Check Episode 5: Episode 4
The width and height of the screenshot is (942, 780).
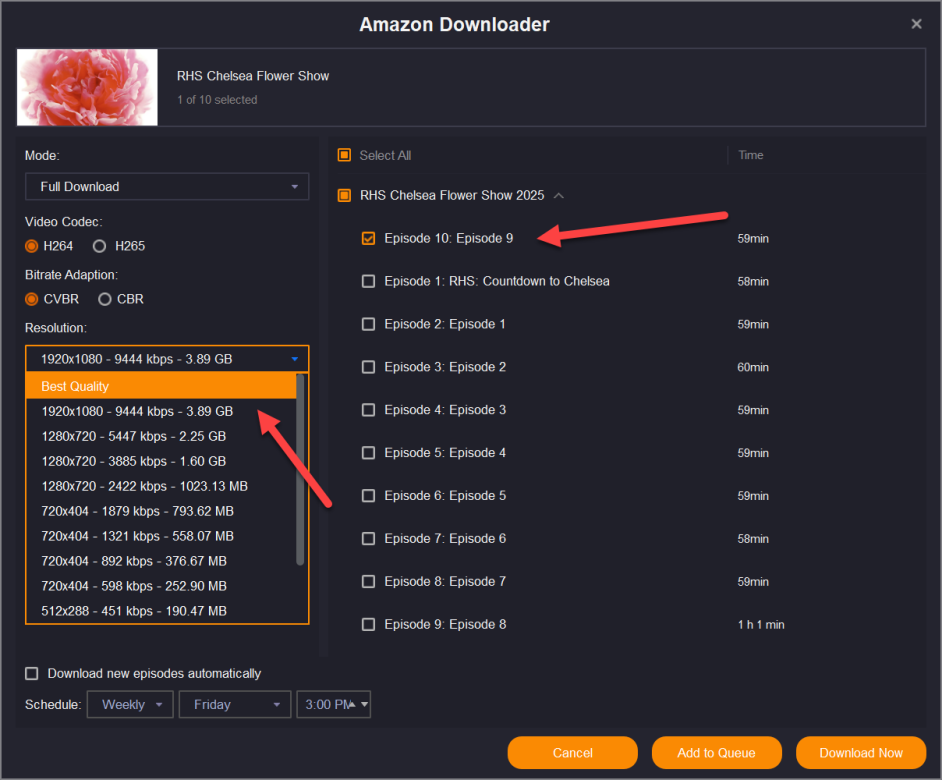pyautogui.click(x=368, y=452)
